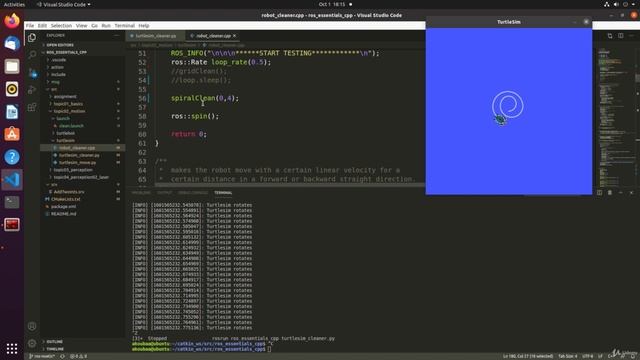This screenshot has height=360, width=640.
Task: Open the File menu
Action: [30, 25]
